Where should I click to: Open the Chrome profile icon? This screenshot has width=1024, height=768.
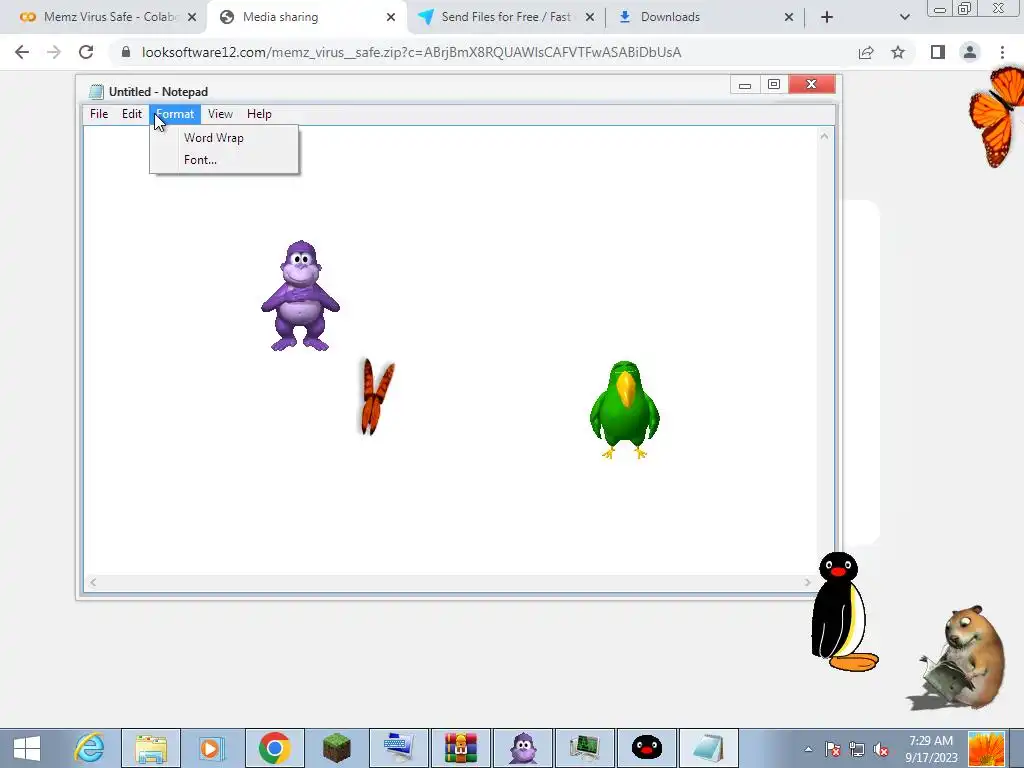pyautogui.click(x=970, y=52)
